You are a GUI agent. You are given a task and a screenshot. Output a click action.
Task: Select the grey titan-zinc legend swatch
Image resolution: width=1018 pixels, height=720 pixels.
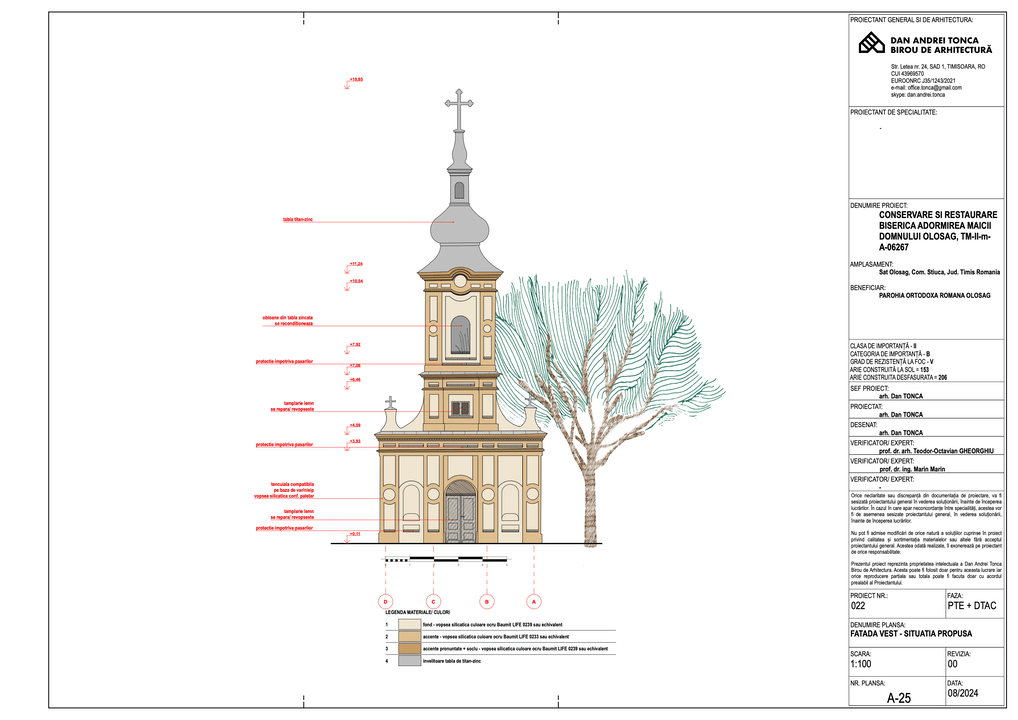point(408,661)
